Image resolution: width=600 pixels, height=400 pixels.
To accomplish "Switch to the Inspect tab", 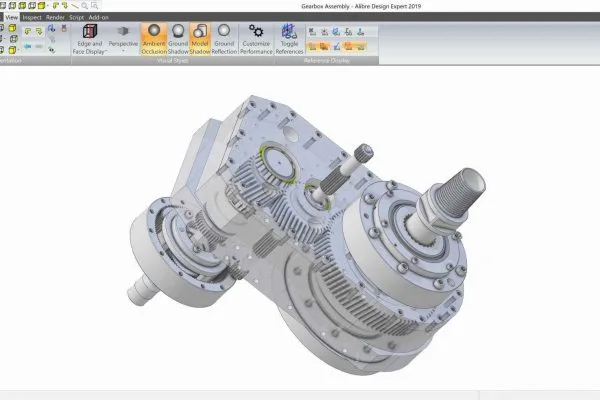I will (x=32, y=17).
